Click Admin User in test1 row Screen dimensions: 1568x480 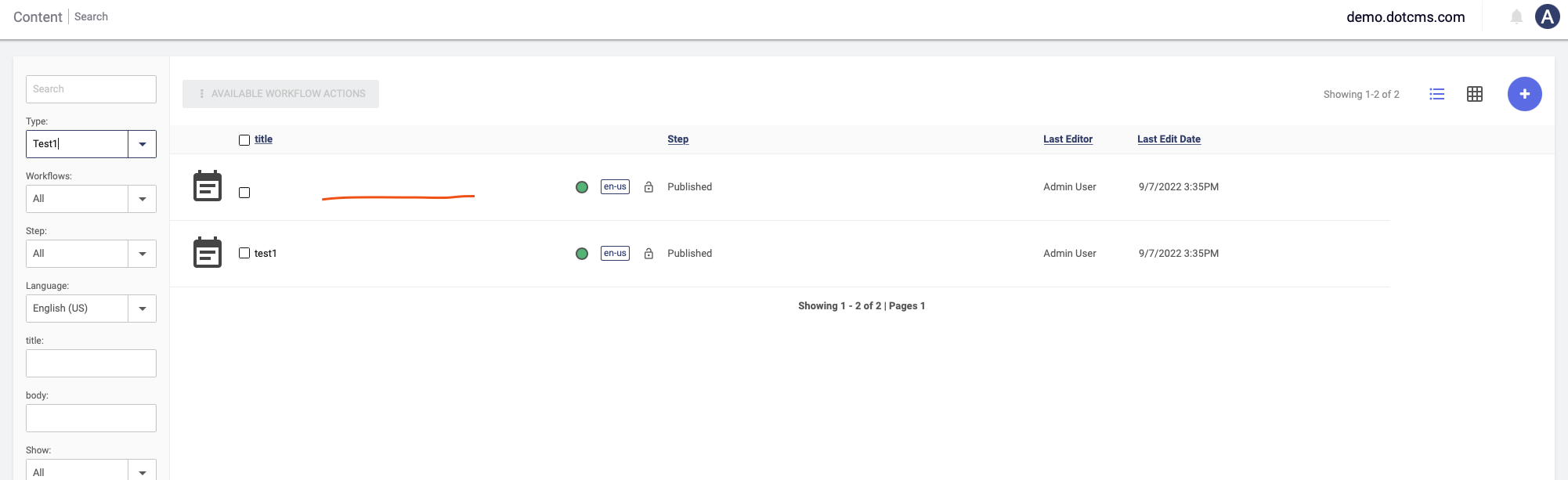coord(1070,254)
